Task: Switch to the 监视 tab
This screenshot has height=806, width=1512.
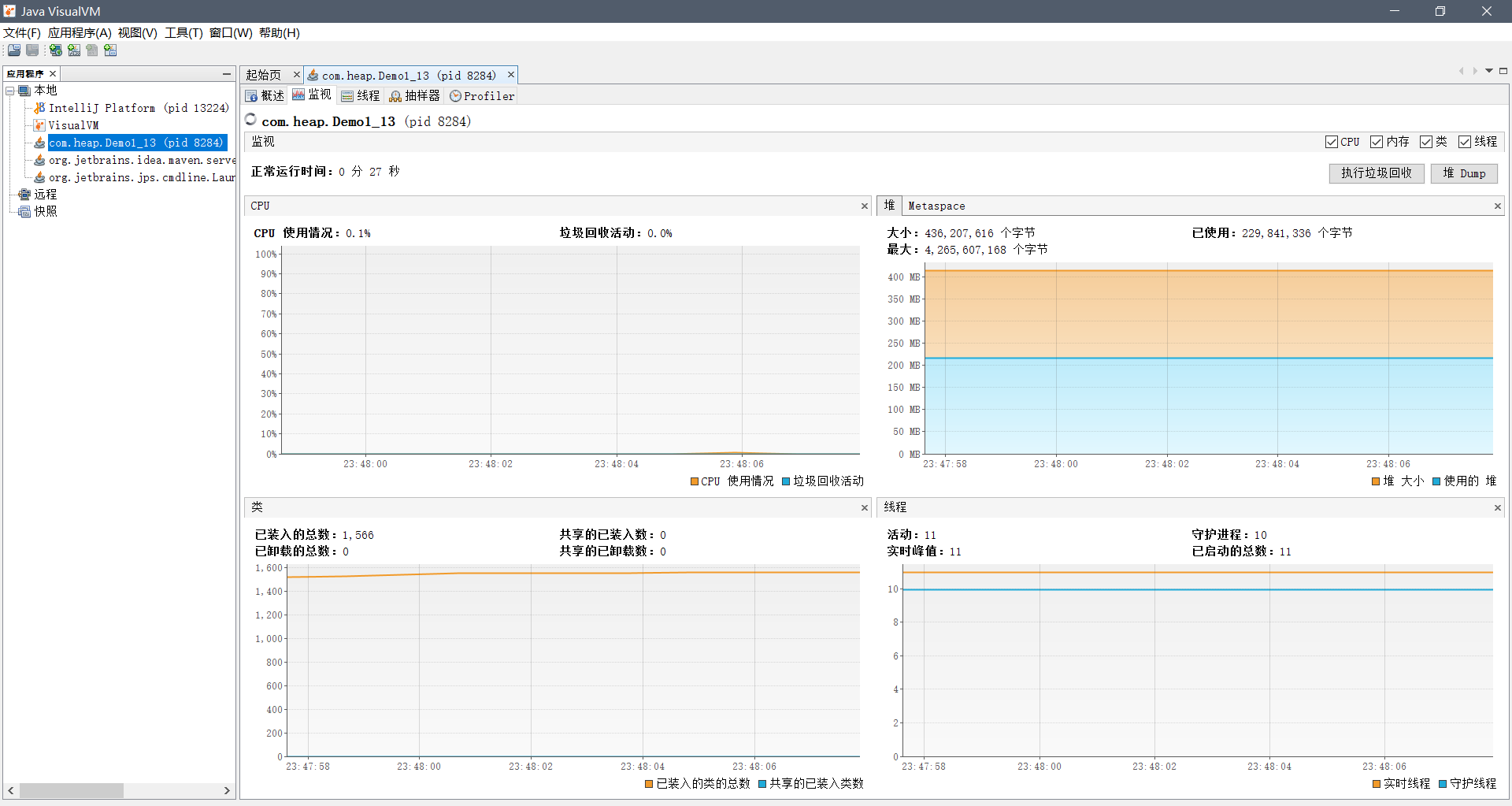Action: tap(312, 95)
